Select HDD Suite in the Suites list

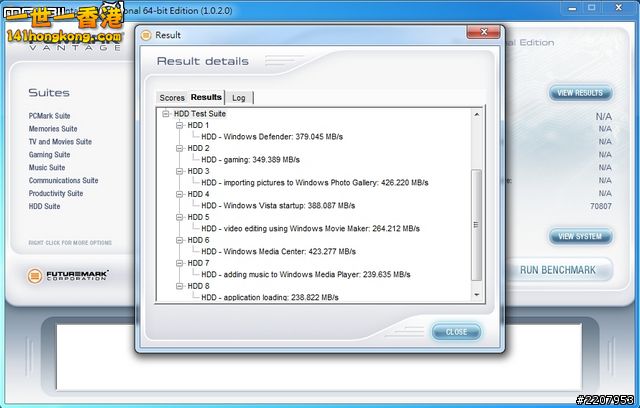45,206
